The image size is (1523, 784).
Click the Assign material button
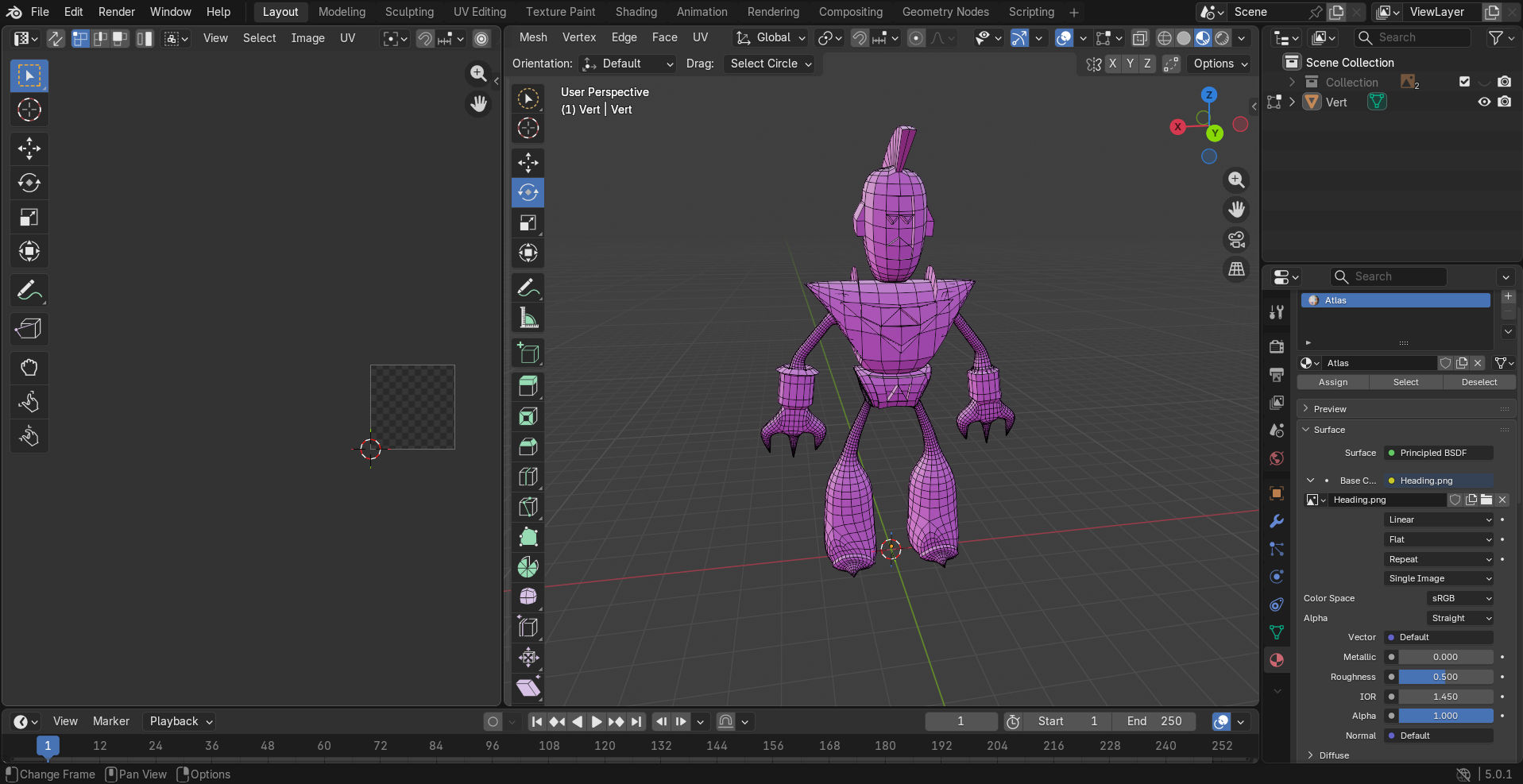click(x=1332, y=382)
